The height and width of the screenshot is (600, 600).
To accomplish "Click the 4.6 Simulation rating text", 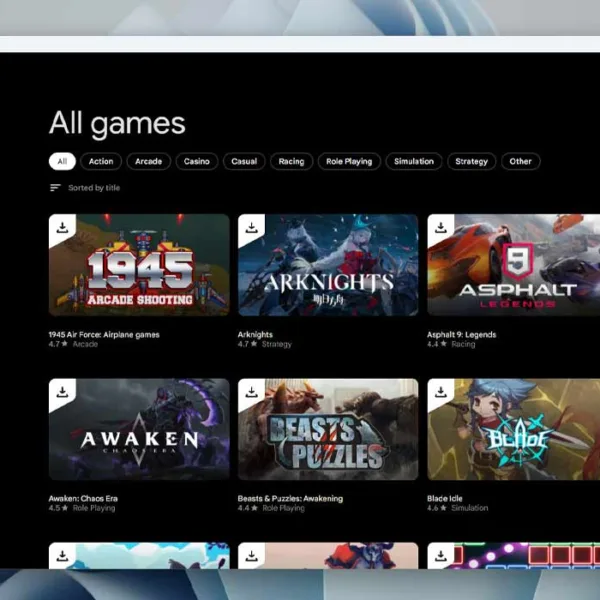I will coord(458,508).
